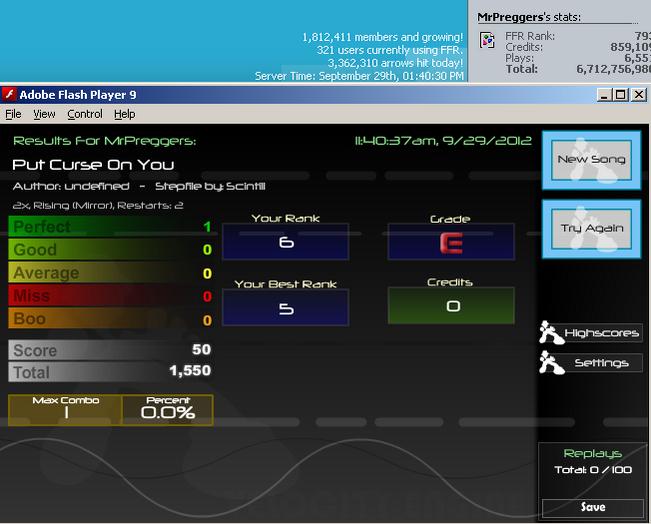
Task: Click the green Perfect score bar
Action: tap(110, 227)
